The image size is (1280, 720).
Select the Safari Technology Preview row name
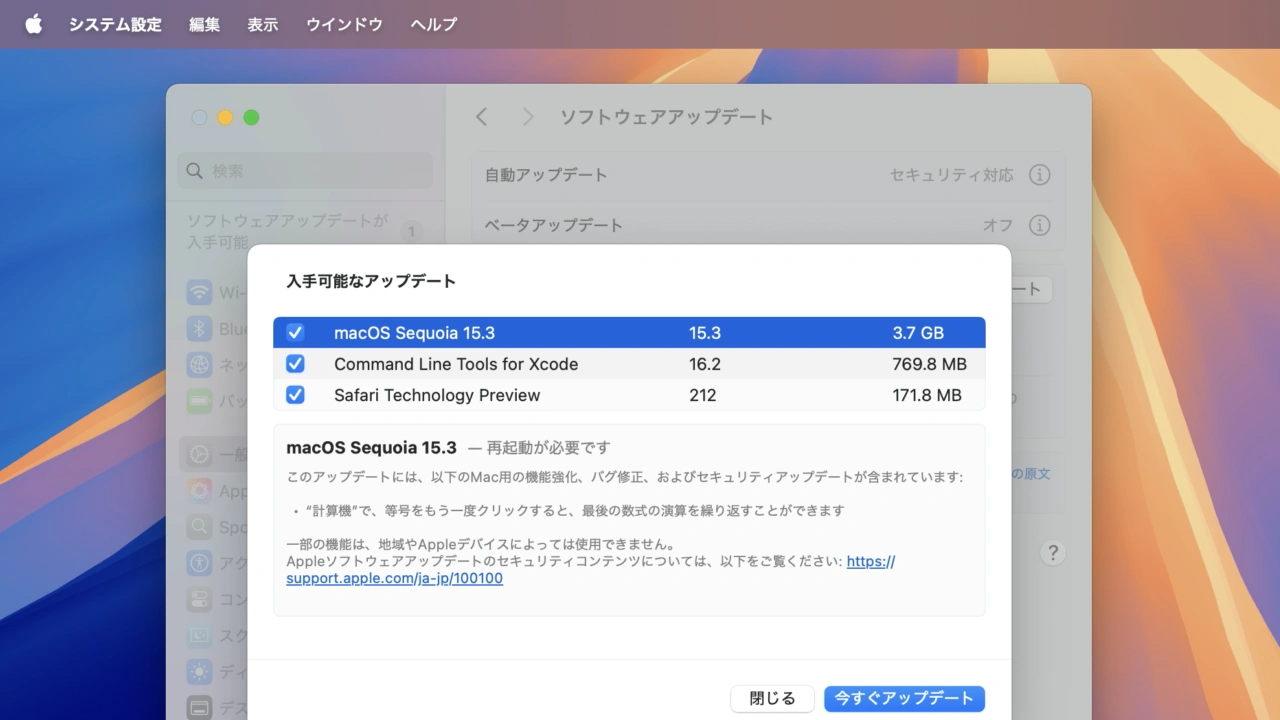(x=437, y=395)
